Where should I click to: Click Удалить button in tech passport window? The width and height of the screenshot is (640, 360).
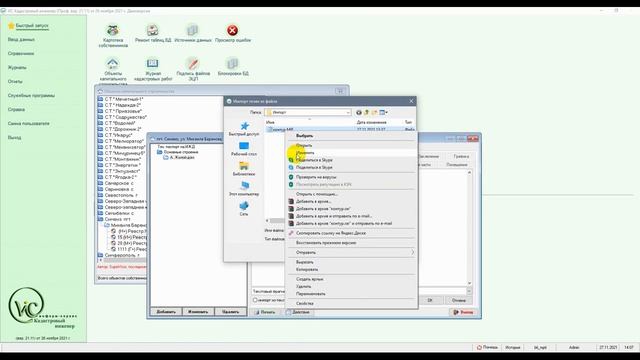point(231,312)
